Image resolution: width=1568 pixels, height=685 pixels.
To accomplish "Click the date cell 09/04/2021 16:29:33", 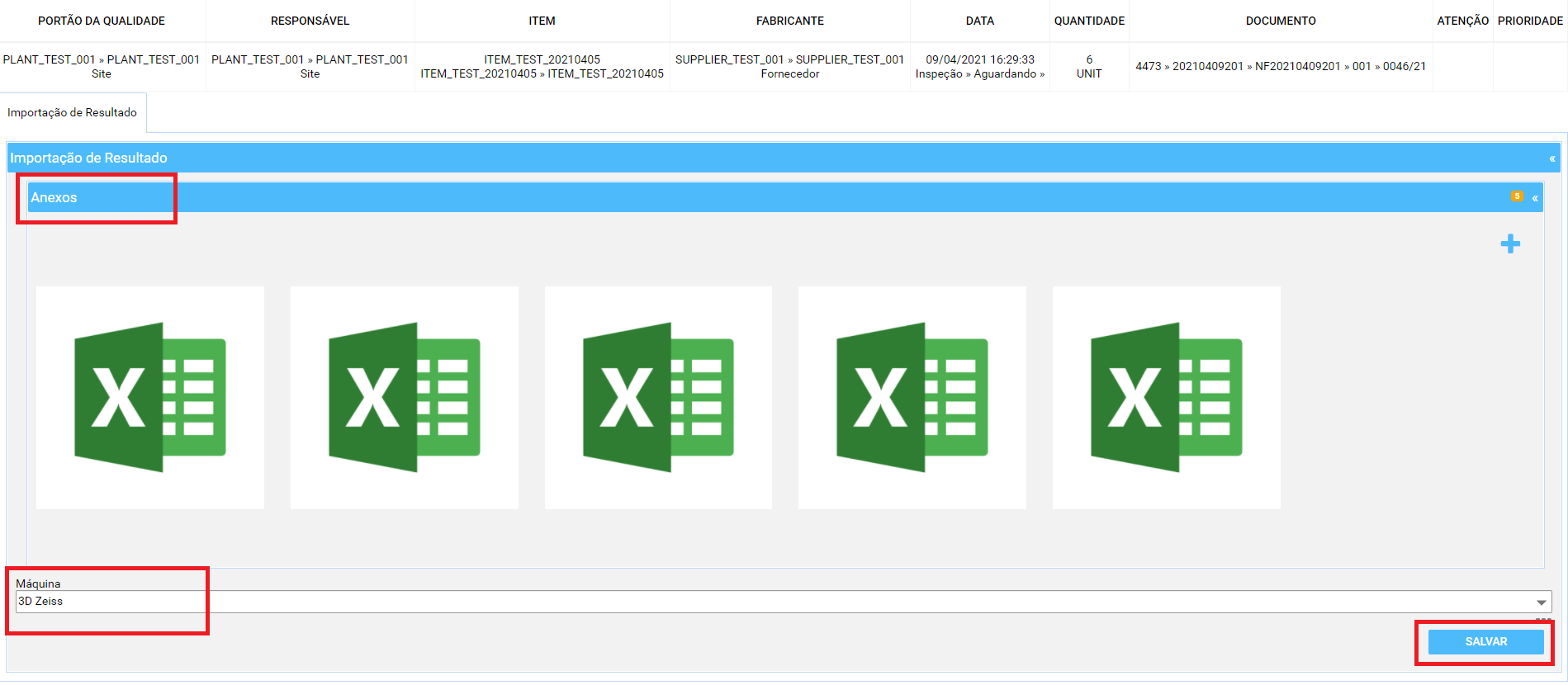I will pos(980,67).
